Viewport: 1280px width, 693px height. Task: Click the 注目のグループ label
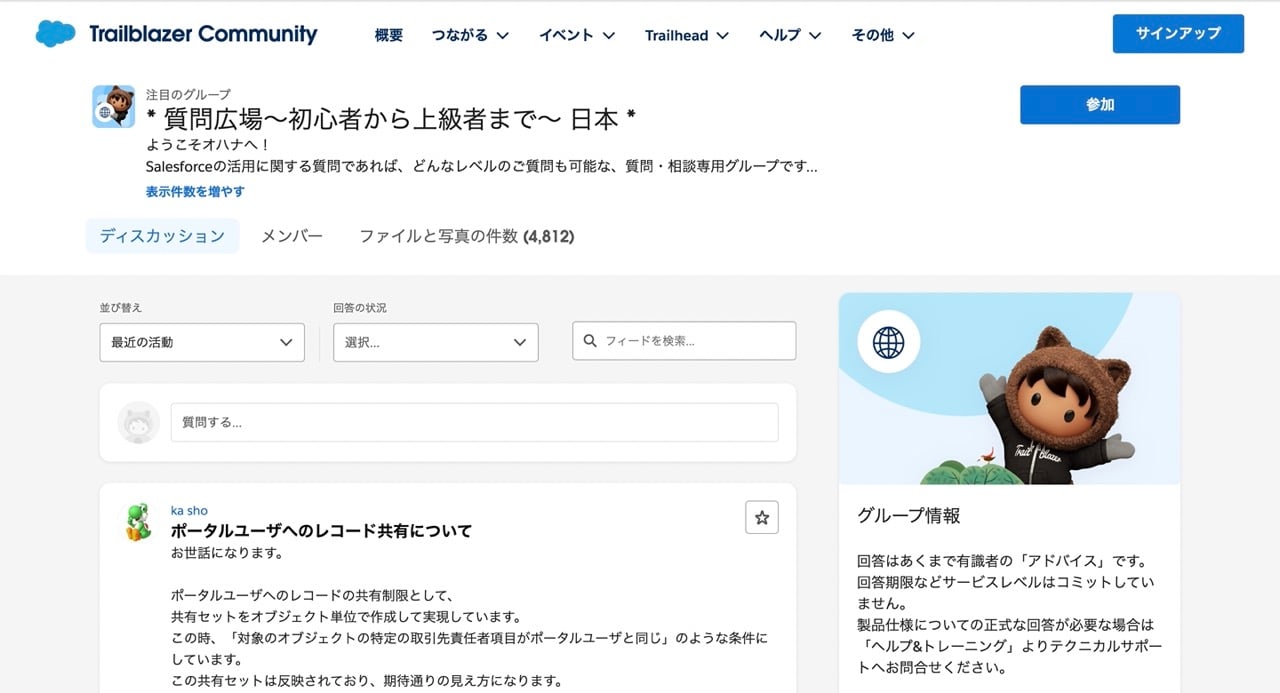[x=188, y=94]
